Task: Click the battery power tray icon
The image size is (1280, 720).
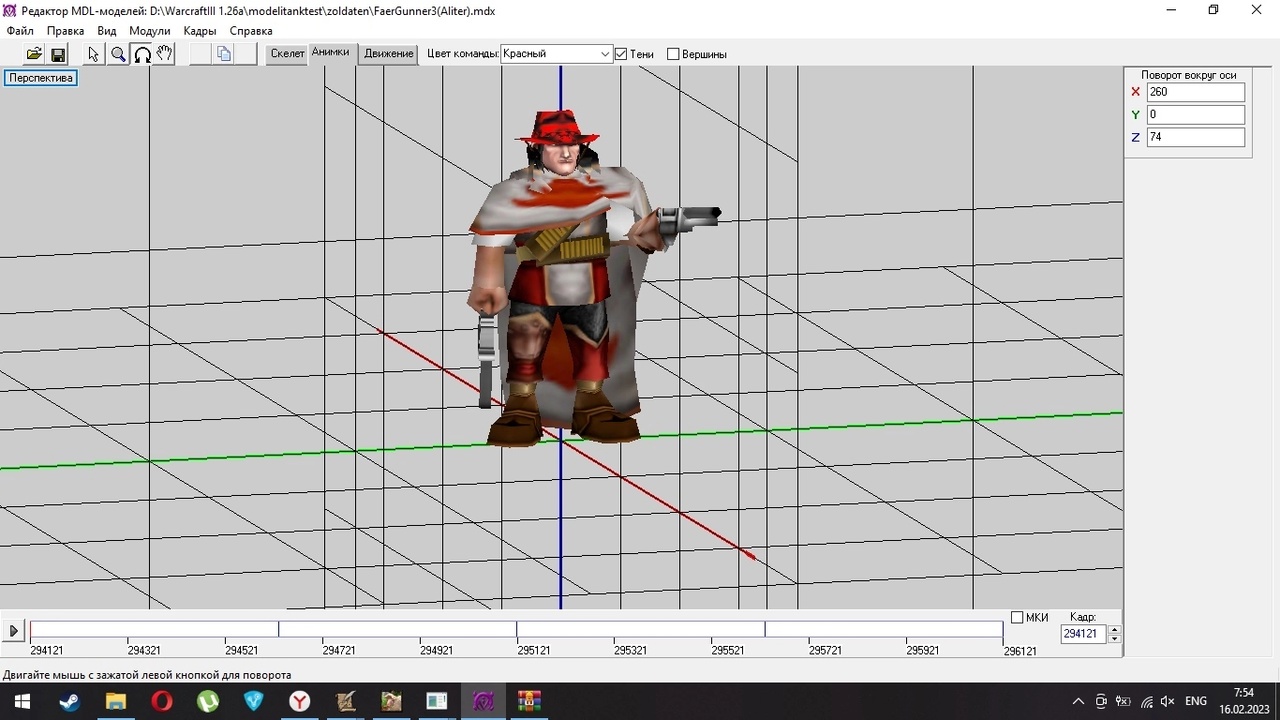Action: (x=1123, y=701)
